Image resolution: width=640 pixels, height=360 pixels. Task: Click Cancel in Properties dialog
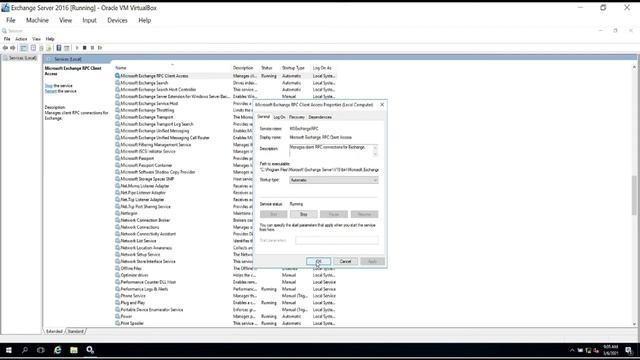point(345,261)
